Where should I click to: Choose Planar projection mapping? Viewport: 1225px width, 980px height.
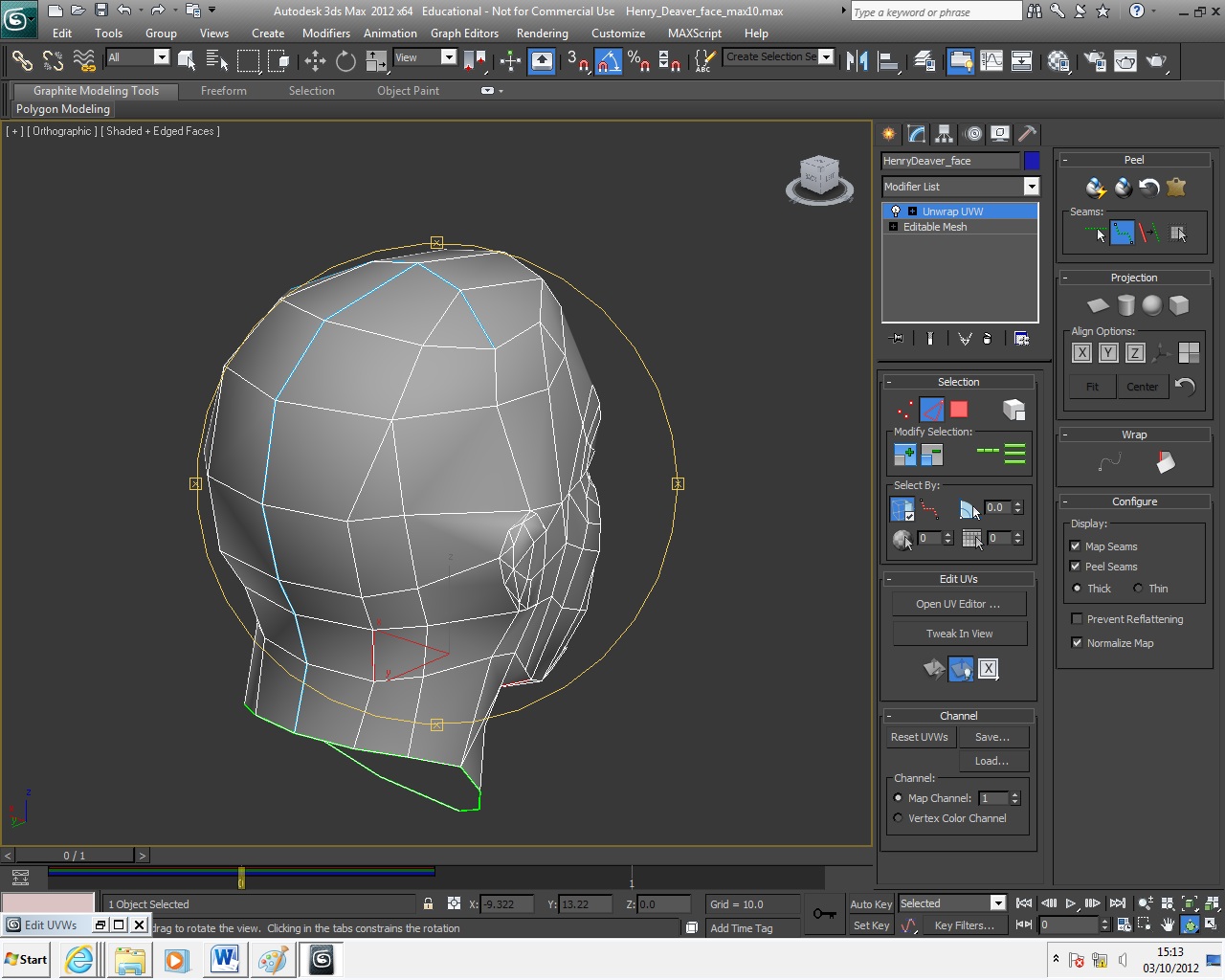pyautogui.click(x=1097, y=304)
